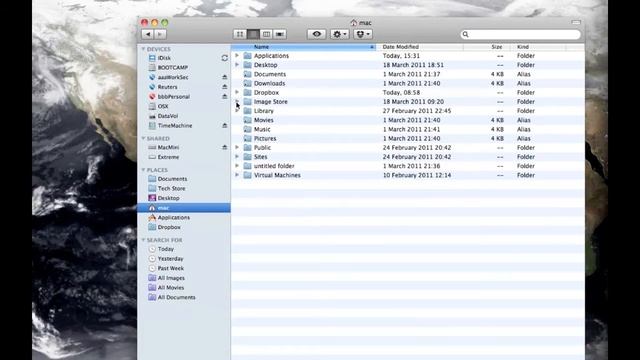
Task: Expand the Virtual Machines folder row
Action: [x=237, y=175]
